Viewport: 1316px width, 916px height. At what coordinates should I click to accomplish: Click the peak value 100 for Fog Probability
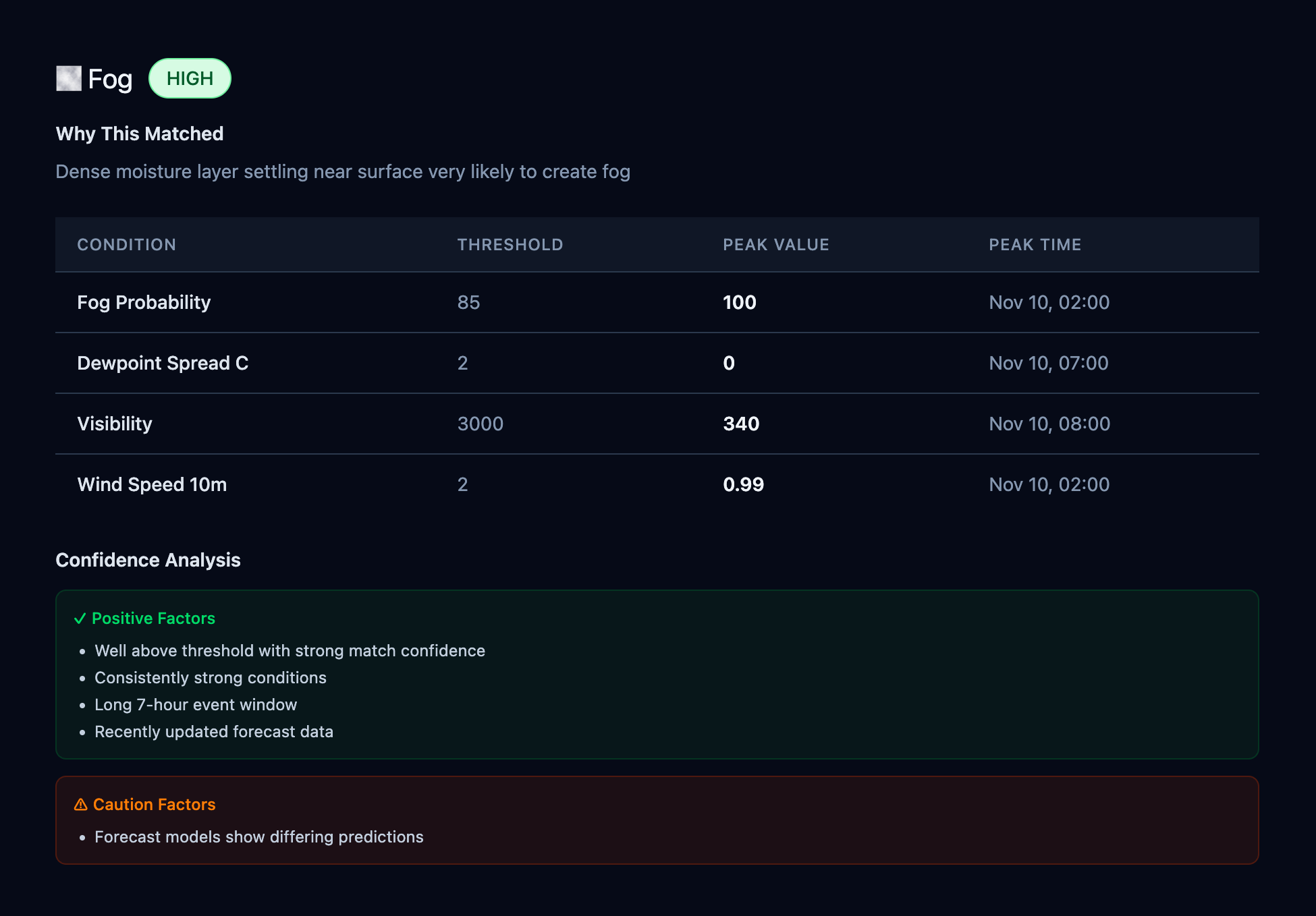739,302
